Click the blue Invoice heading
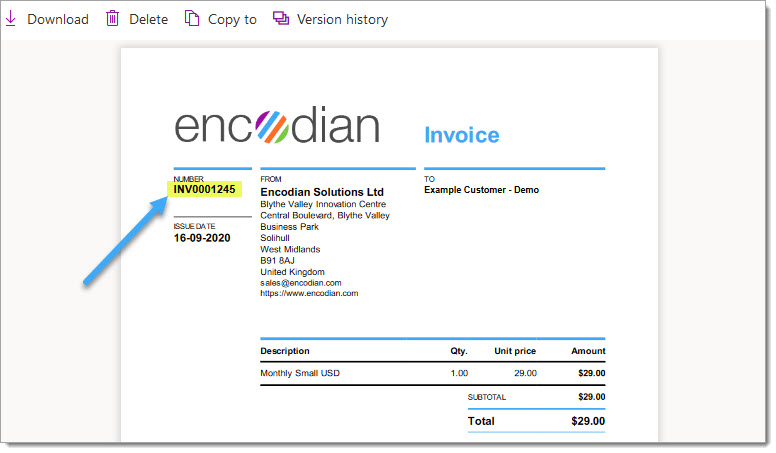The height and width of the screenshot is (453, 776). [462, 135]
